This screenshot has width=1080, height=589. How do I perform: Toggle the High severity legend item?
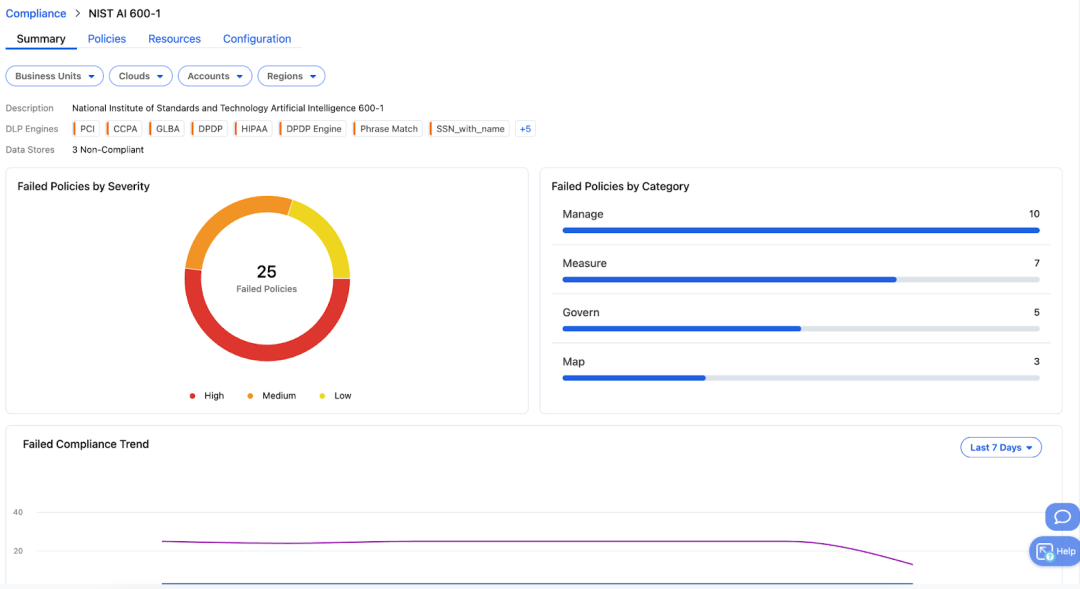pyautogui.click(x=207, y=396)
